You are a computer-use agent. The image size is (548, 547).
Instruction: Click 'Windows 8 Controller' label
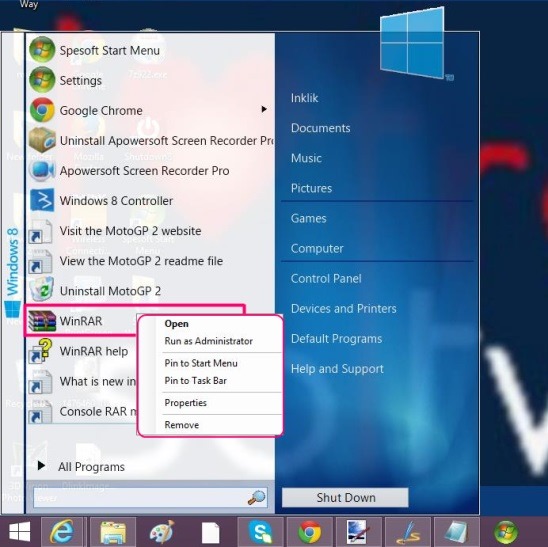[x=116, y=201]
